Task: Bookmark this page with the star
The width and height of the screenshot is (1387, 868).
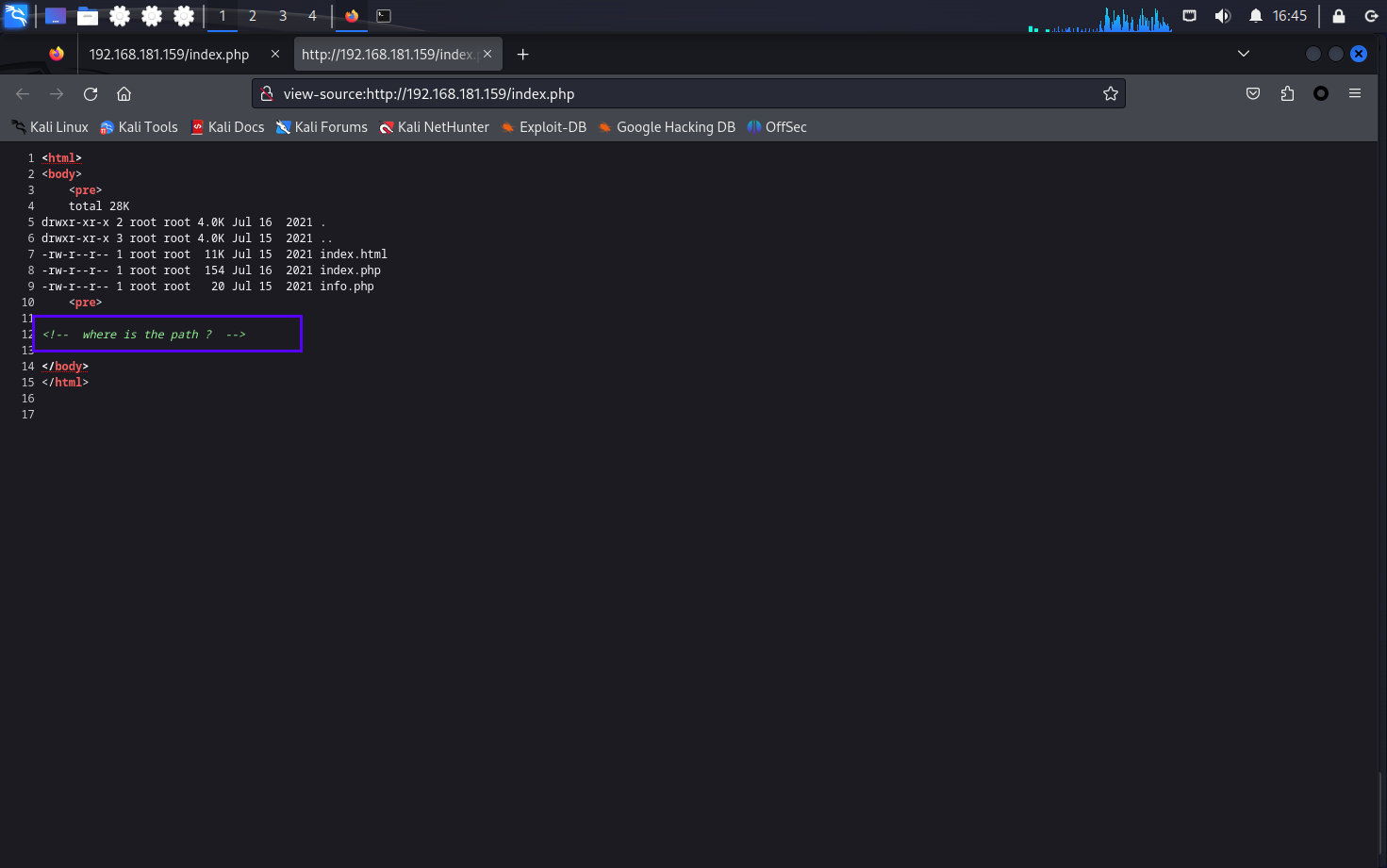Action: 1111,93
